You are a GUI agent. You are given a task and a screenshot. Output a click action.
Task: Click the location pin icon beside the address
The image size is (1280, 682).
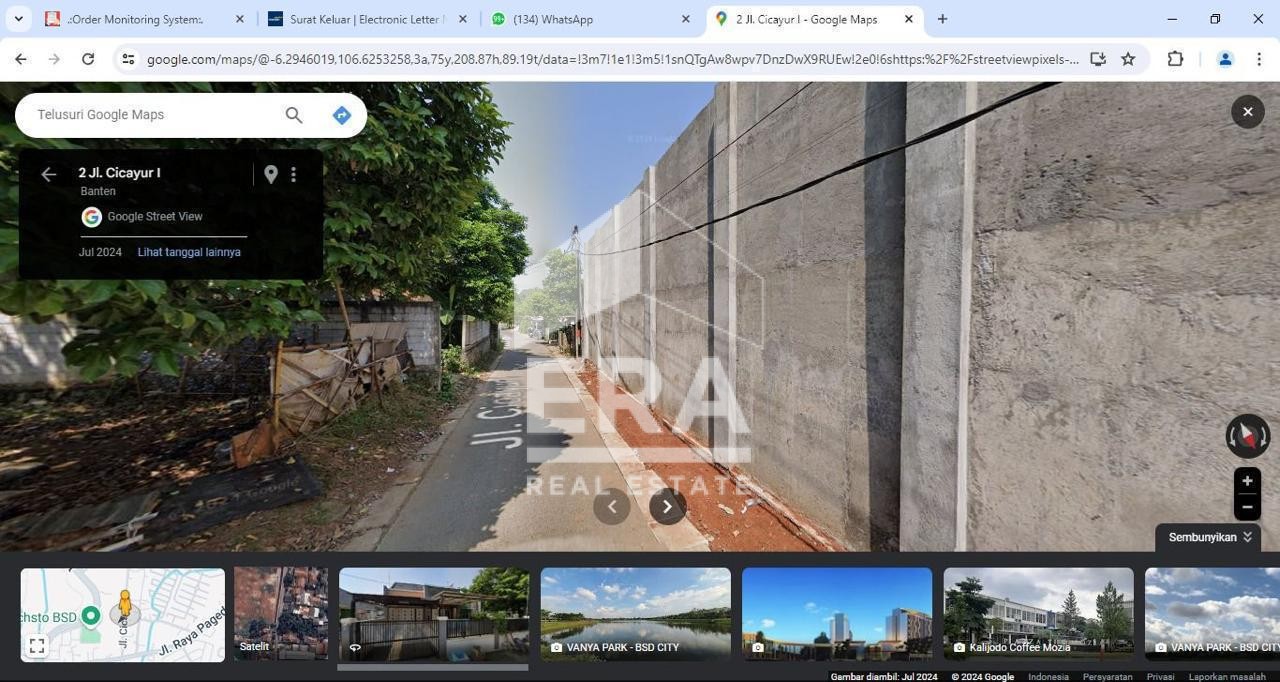click(x=270, y=174)
